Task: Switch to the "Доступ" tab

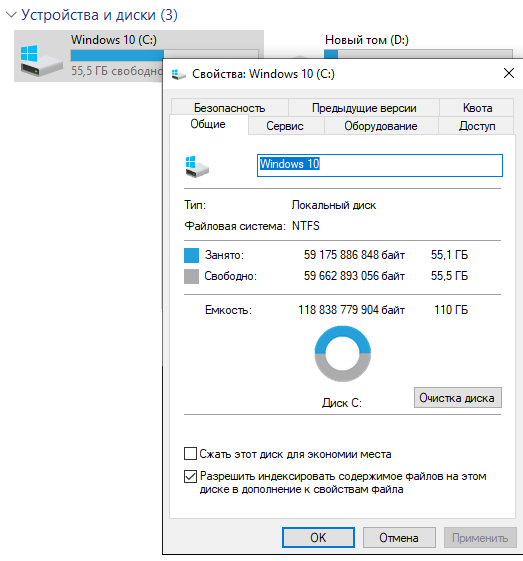Action: pos(477,126)
